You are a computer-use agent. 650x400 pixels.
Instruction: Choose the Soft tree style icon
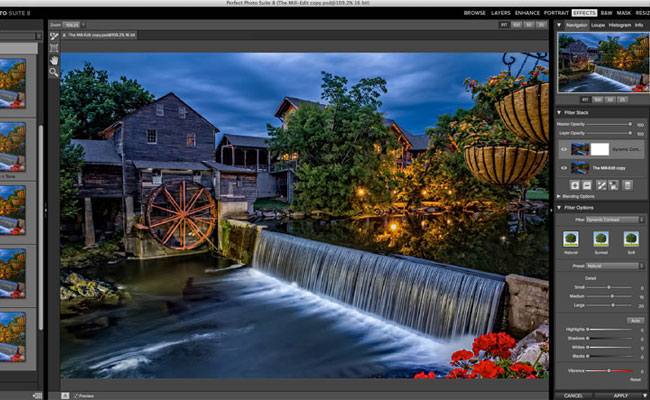coord(631,239)
